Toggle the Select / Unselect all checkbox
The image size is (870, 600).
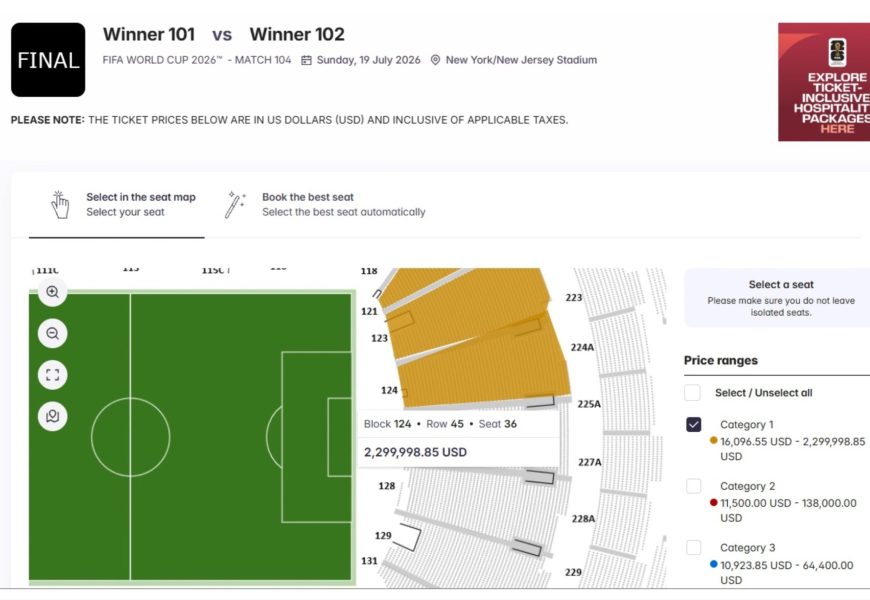pos(693,393)
